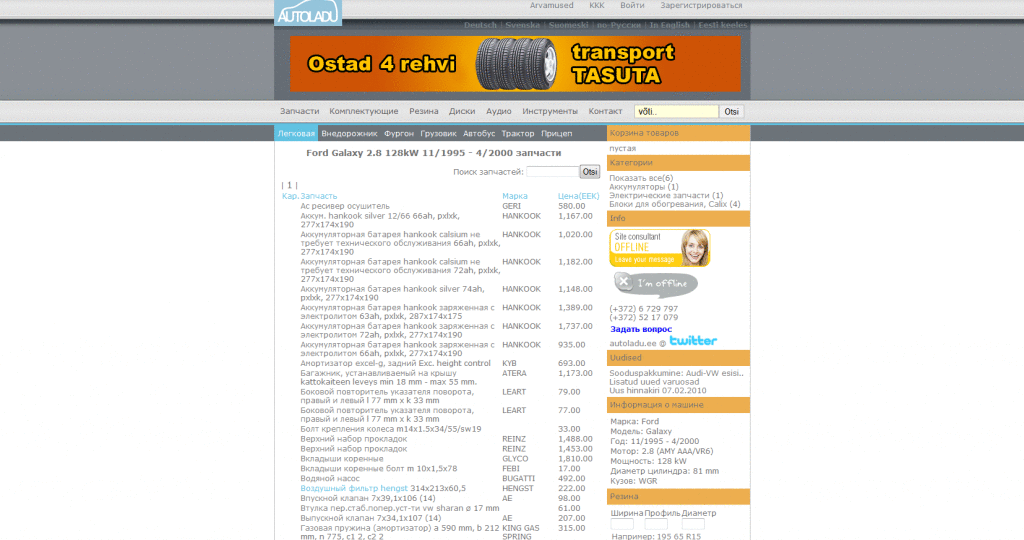Click Otsi button beside top search field
Viewport: 1024px width, 540px height.
(x=731, y=112)
